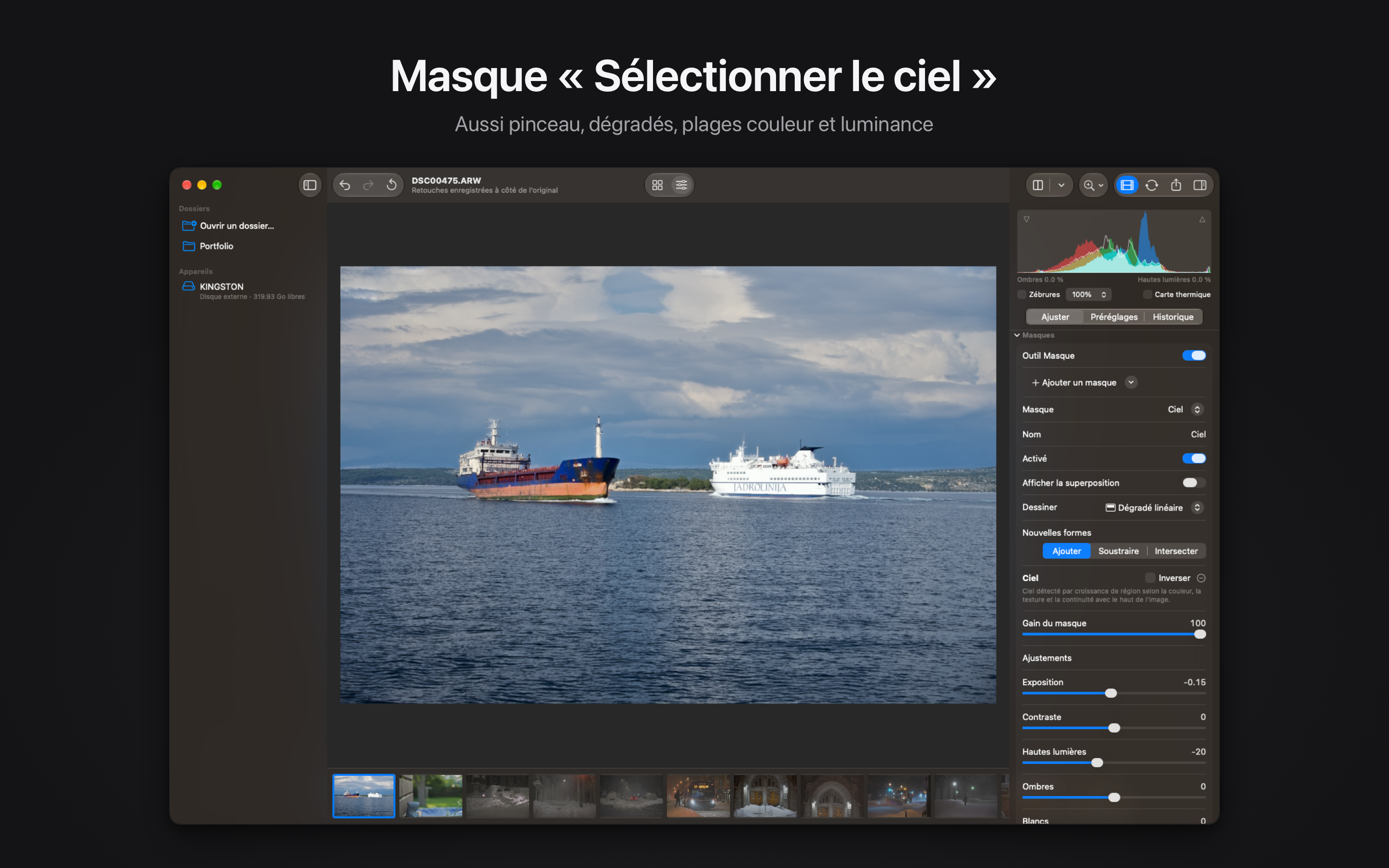
Task: Click the KINGSTON external drive icon
Action: [188, 286]
